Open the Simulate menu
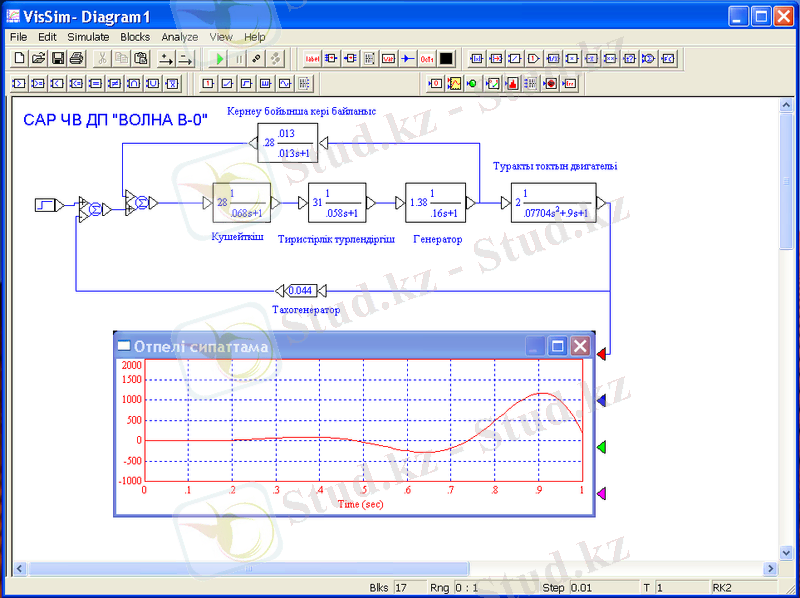 coord(88,37)
